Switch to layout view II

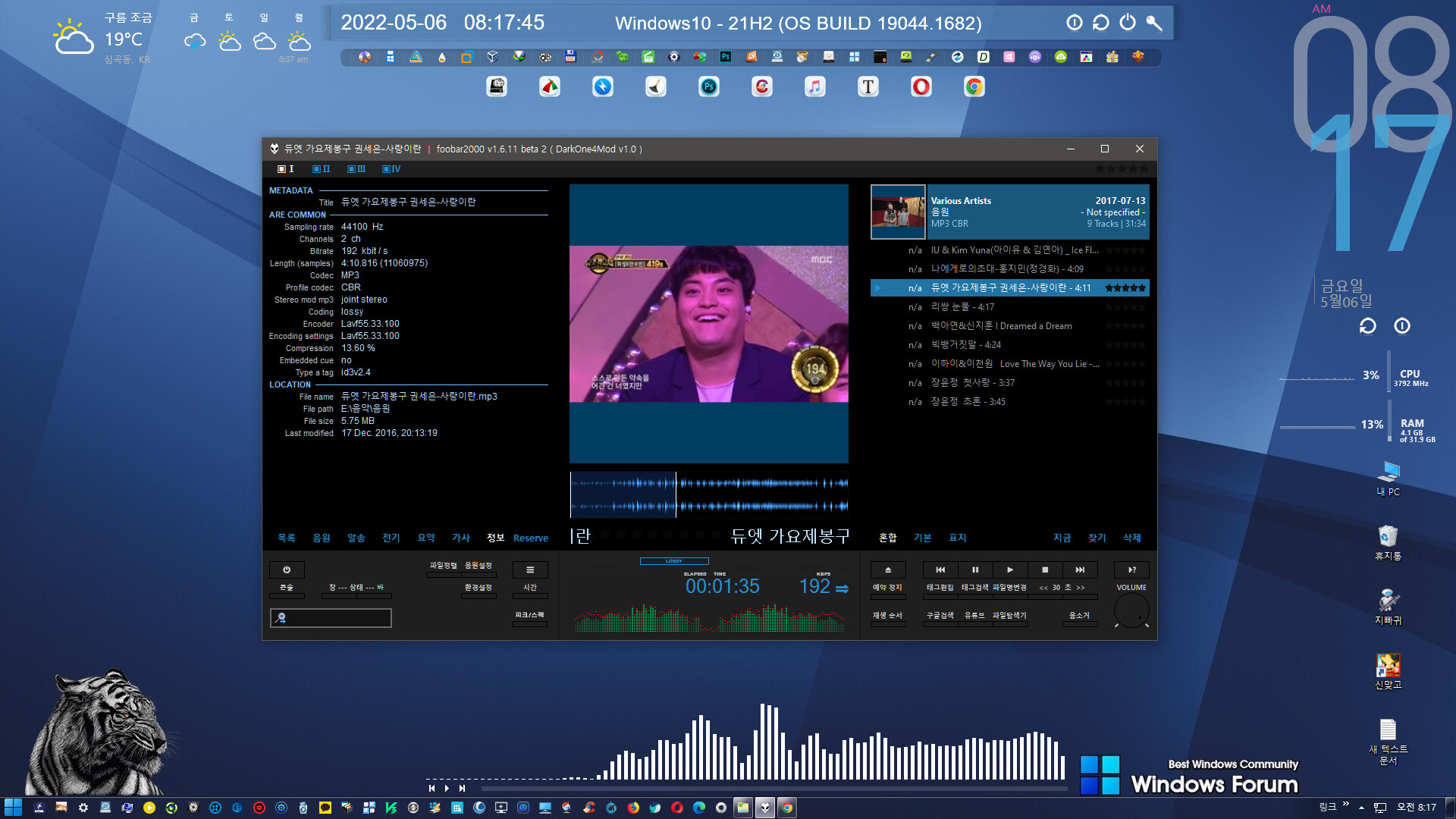(322, 169)
